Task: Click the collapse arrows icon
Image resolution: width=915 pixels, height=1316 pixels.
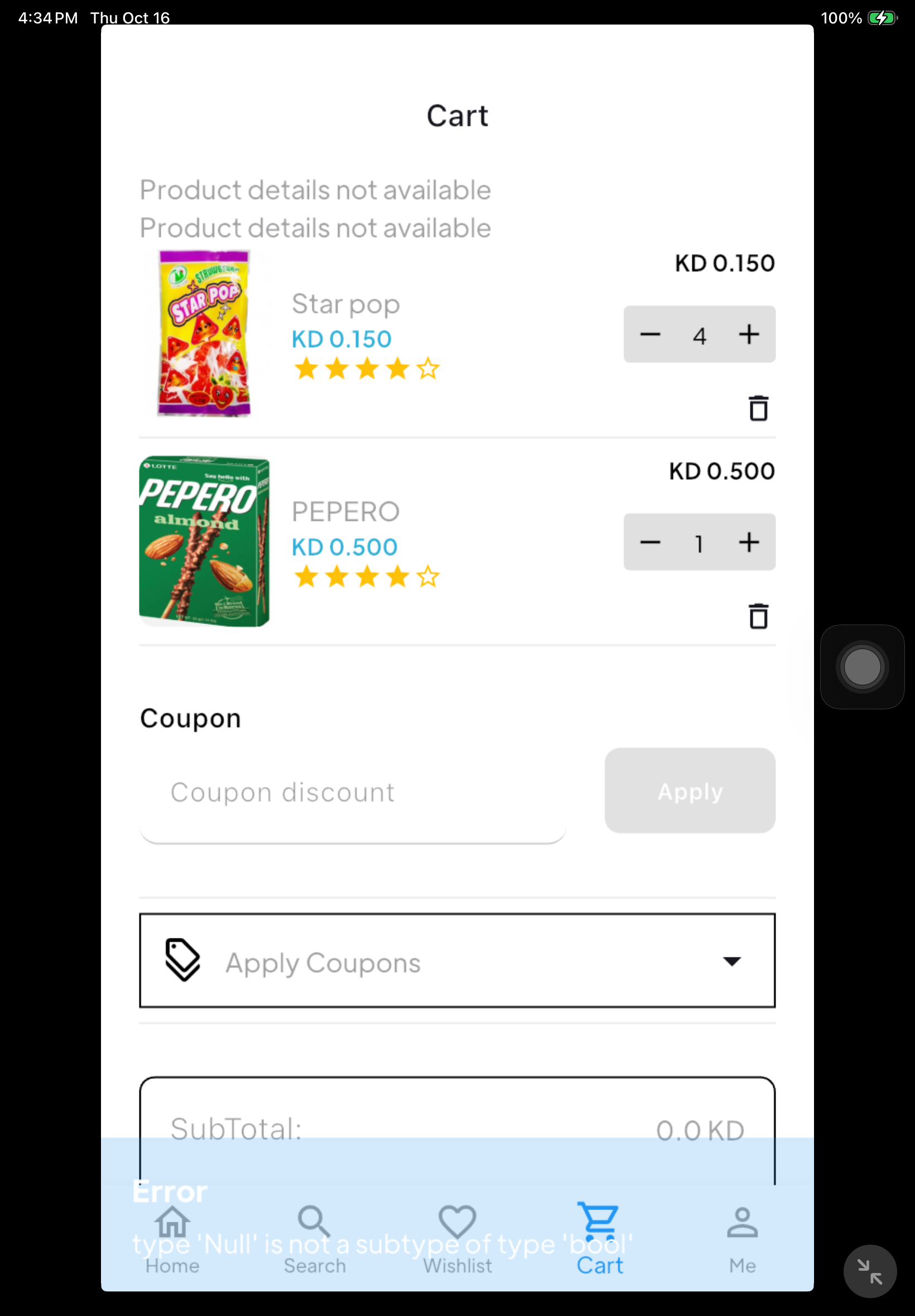Action: (x=869, y=1271)
